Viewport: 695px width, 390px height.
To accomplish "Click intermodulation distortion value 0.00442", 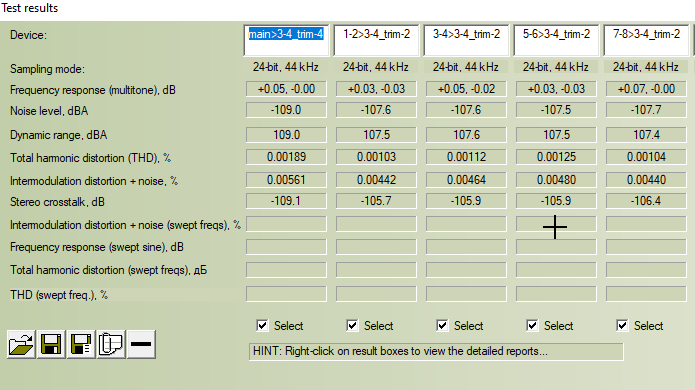I will [x=376, y=179].
